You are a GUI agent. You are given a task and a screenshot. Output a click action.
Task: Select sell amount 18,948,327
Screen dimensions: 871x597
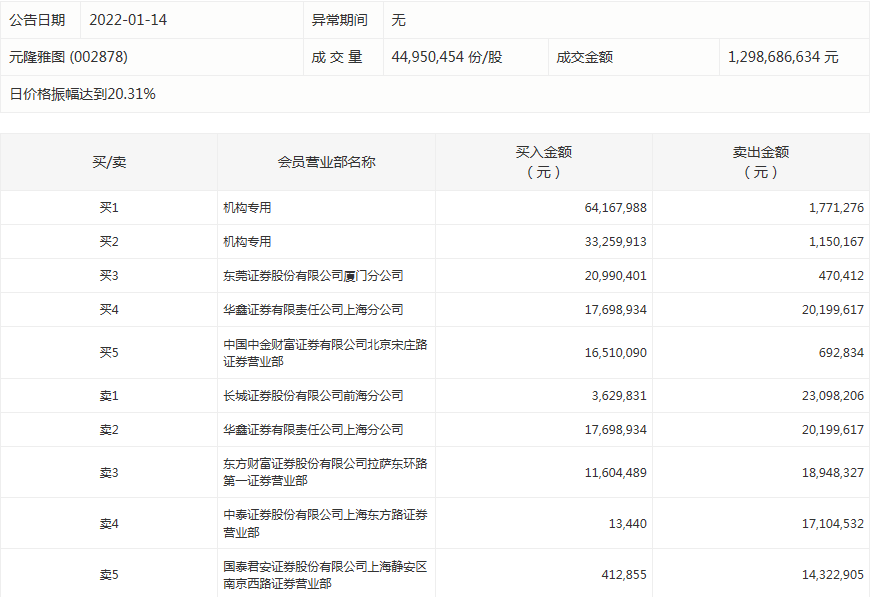(833, 473)
